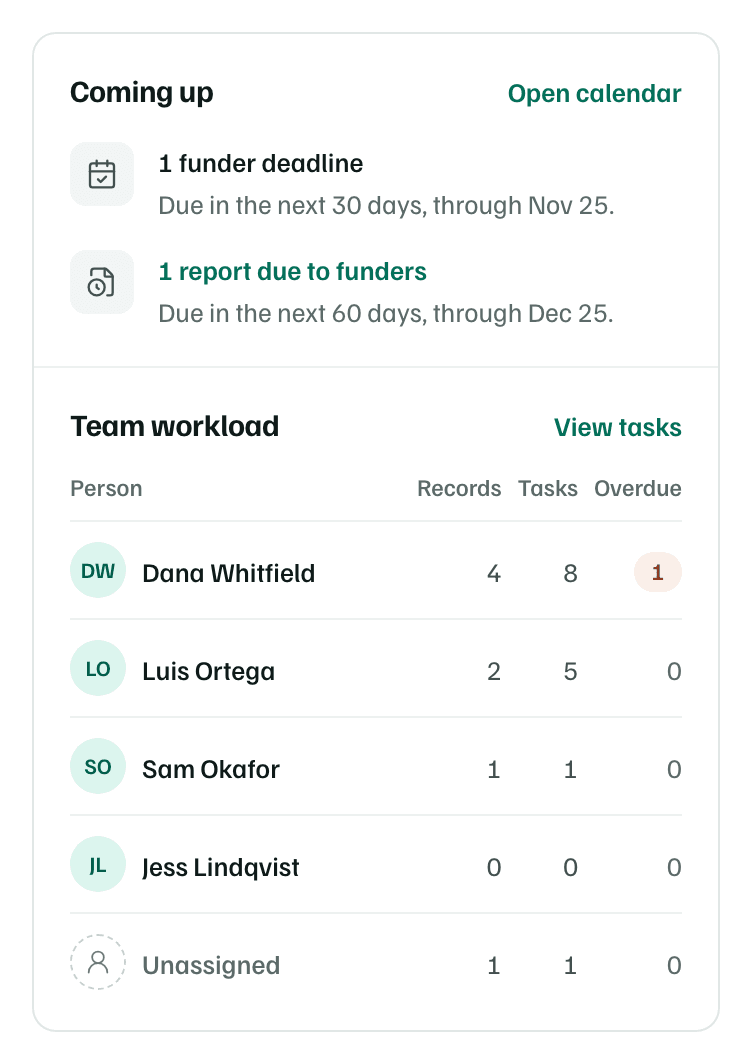Click the Unassigned overdue count 0
This screenshot has height=1064, width=752.
pos(674,966)
